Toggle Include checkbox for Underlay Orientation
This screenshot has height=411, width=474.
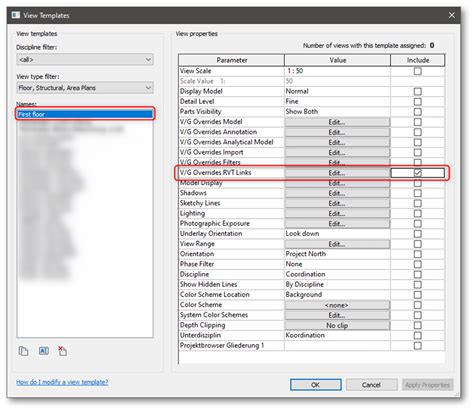[x=417, y=234]
